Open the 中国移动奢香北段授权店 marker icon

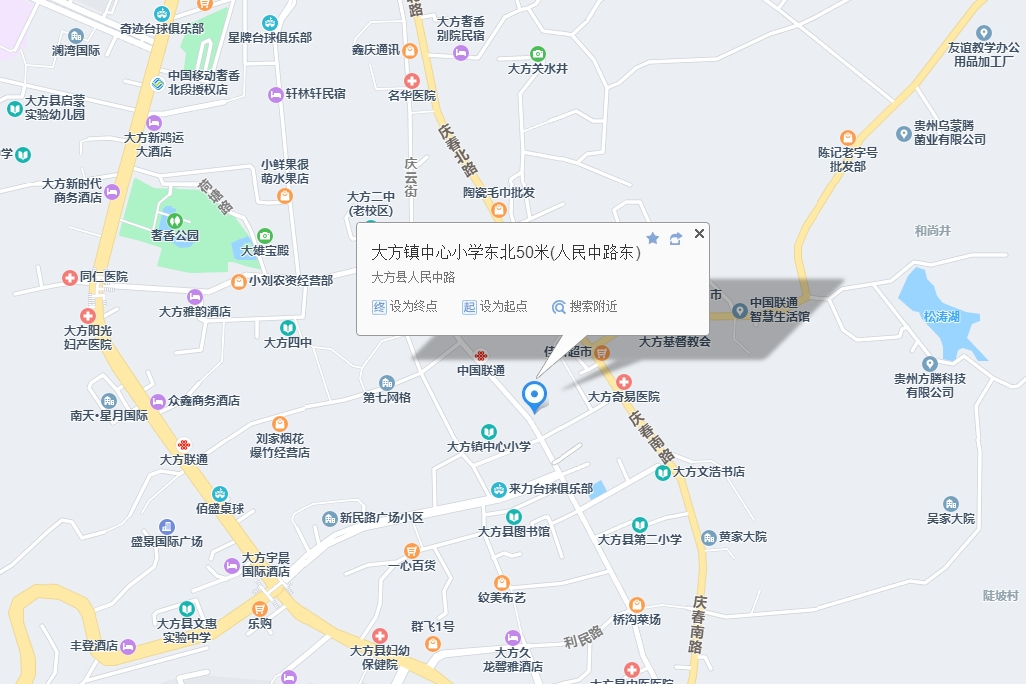pyautogui.click(x=158, y=83)
